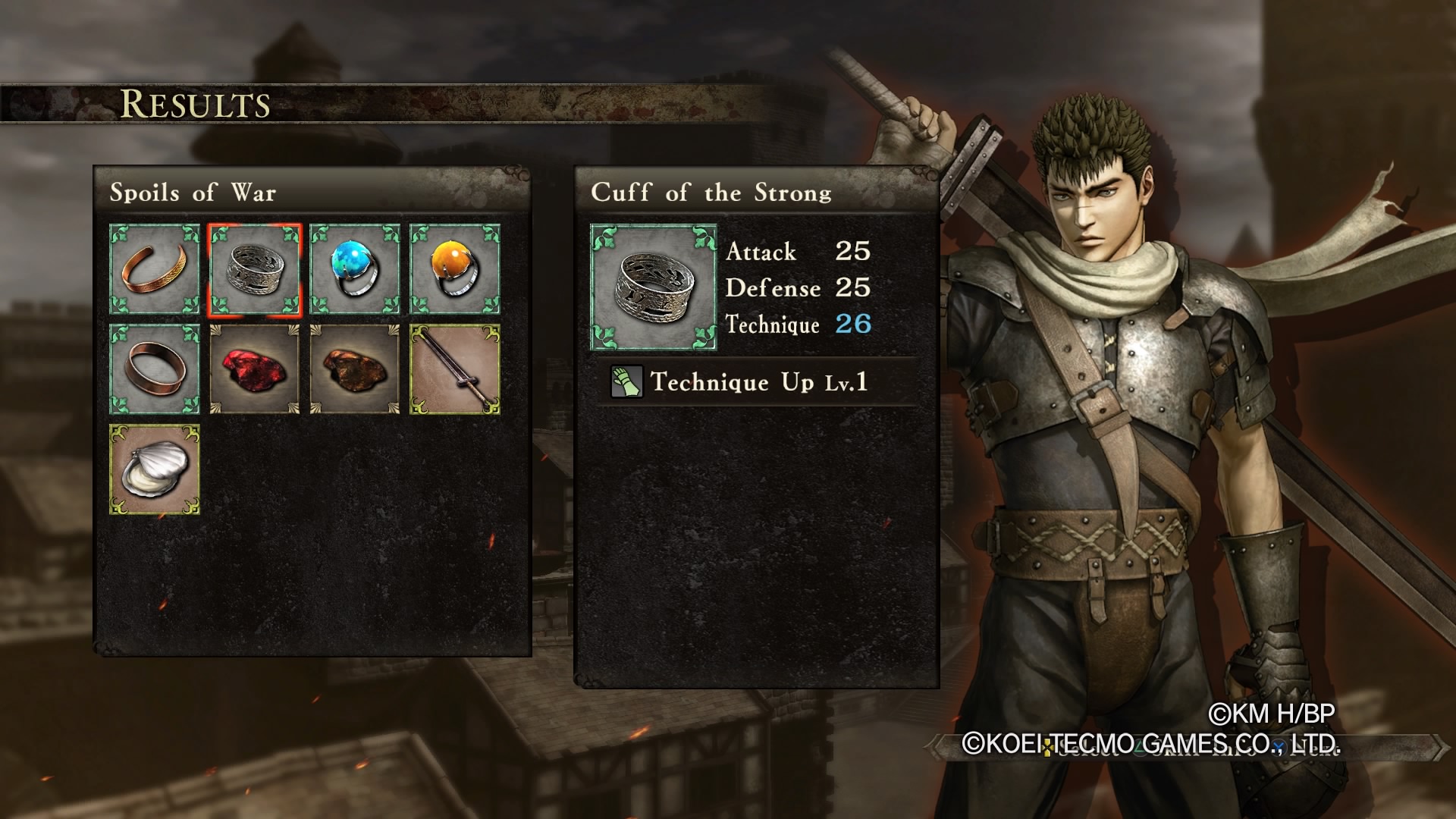
Task: Select the silver Cuff of the Strong item
Action: tap(255, 269)
